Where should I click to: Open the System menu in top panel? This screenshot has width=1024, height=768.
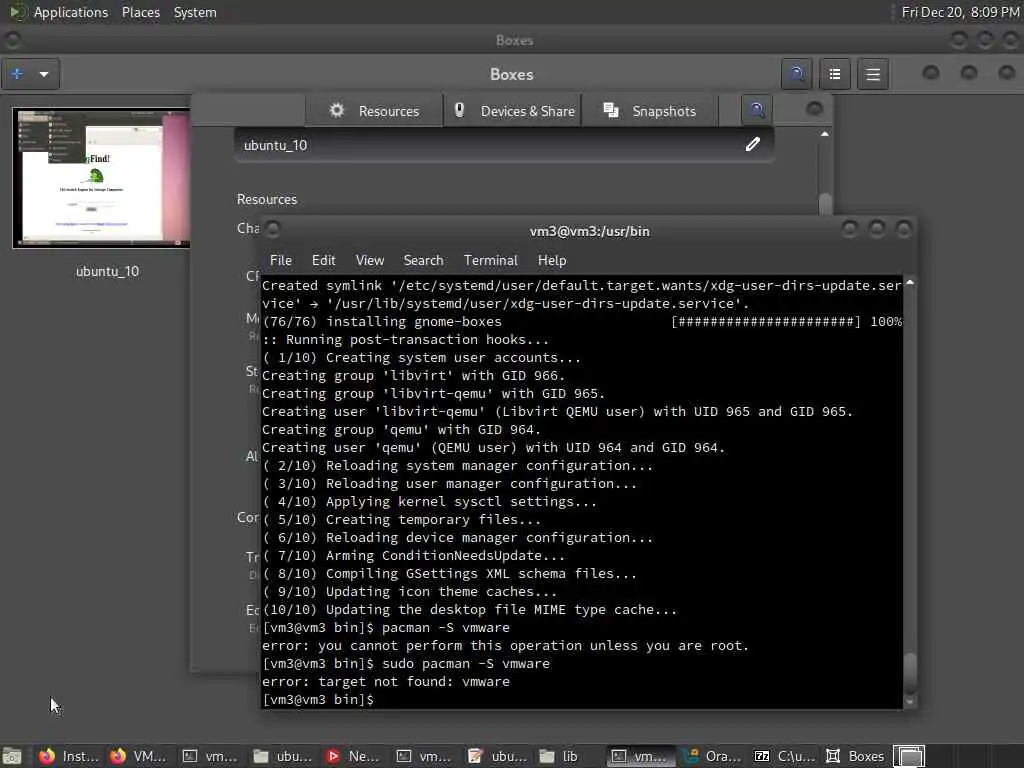coord(195,12)
